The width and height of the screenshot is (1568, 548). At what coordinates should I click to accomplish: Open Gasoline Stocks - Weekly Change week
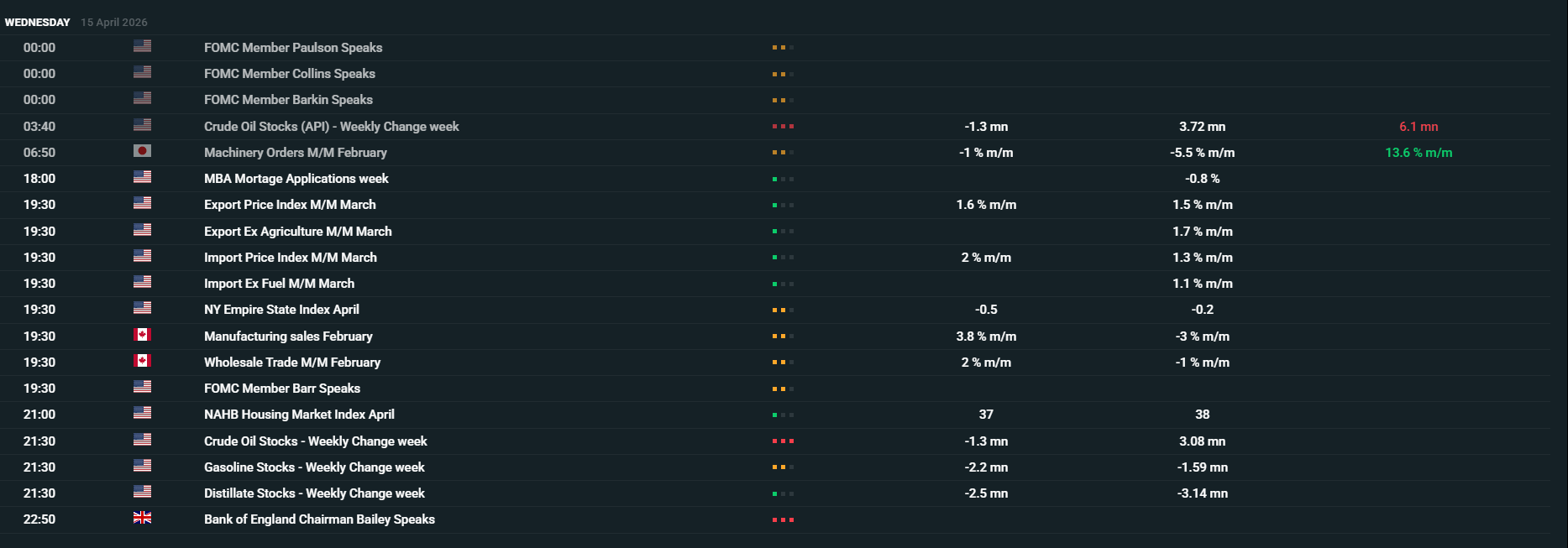click(314, 467)
